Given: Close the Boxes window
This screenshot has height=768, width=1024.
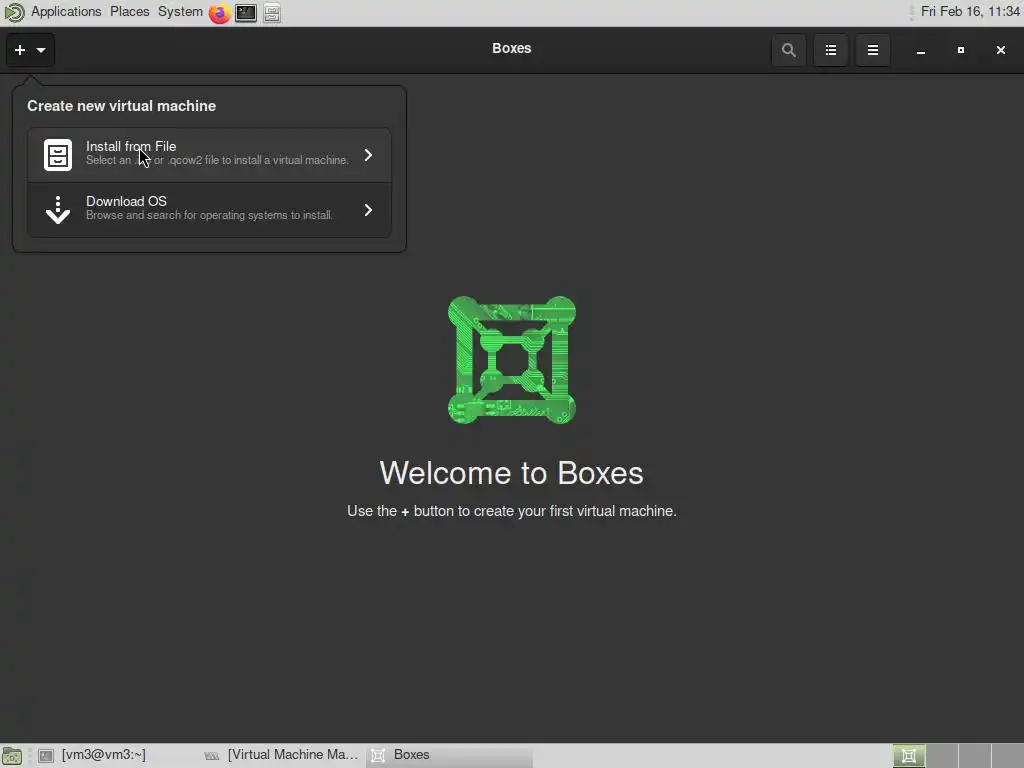Looking at the screenshot, I should (1000, 50).
